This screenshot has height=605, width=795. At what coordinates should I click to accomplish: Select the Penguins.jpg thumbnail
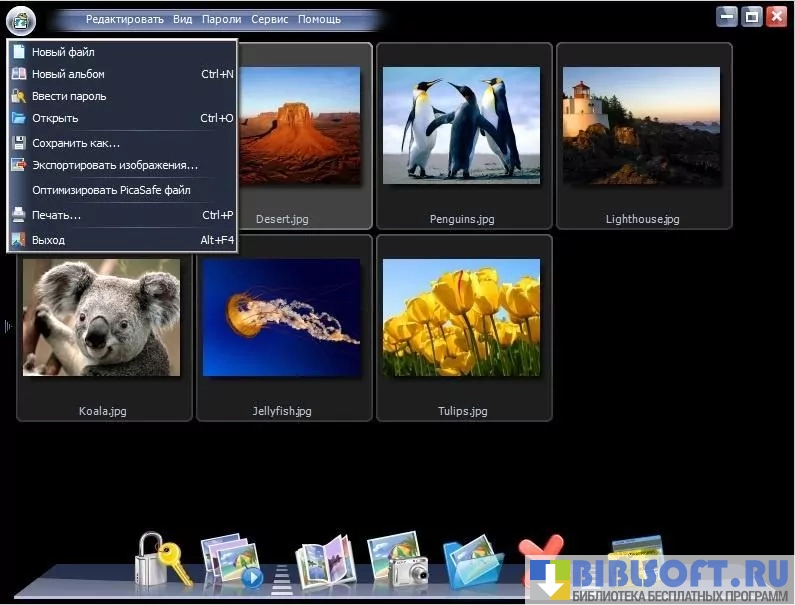point(462,135)
